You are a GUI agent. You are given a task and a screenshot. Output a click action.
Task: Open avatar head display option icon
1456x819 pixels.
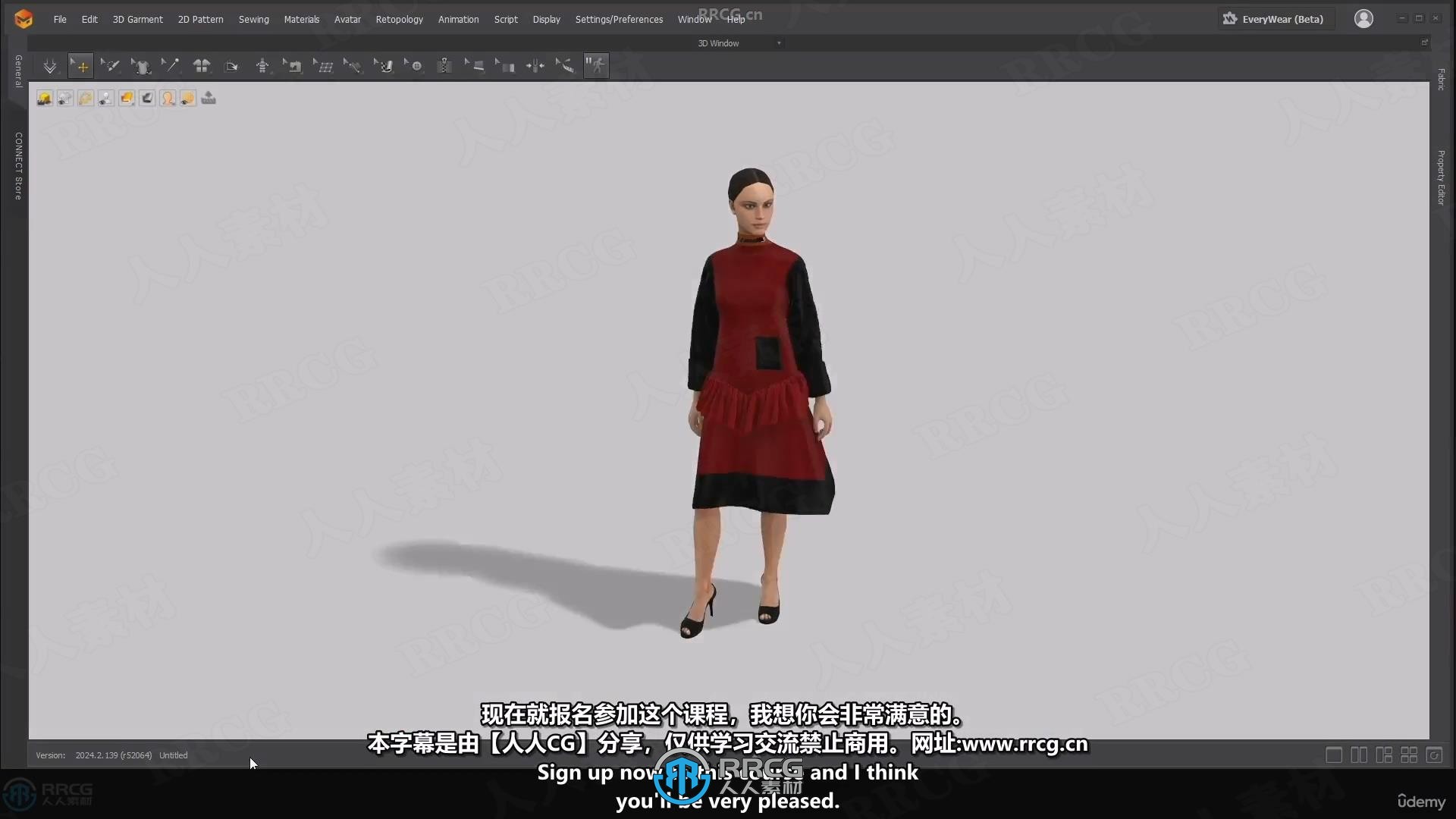pos(168,98)
